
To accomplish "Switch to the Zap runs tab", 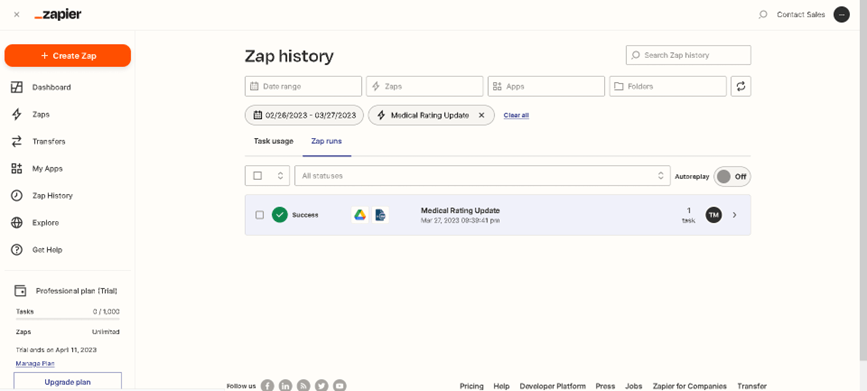I will [326, 141].
